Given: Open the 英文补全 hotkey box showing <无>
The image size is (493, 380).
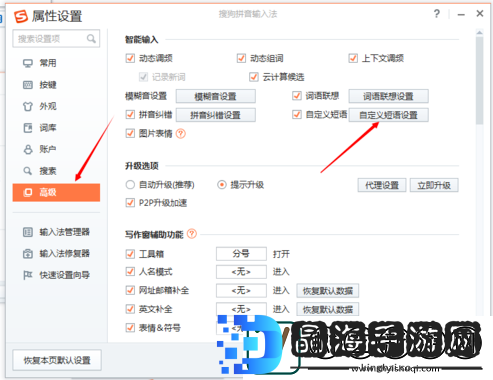Looking at the screenshot, I should pyautogui.click(x=241, y=309).
